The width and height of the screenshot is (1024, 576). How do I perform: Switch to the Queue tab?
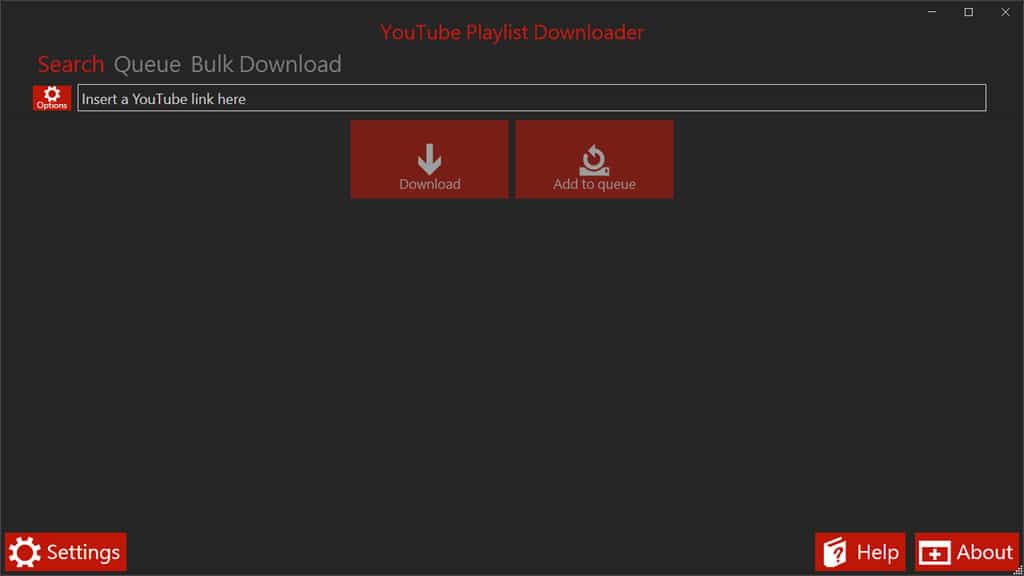(x=147, y=64)
